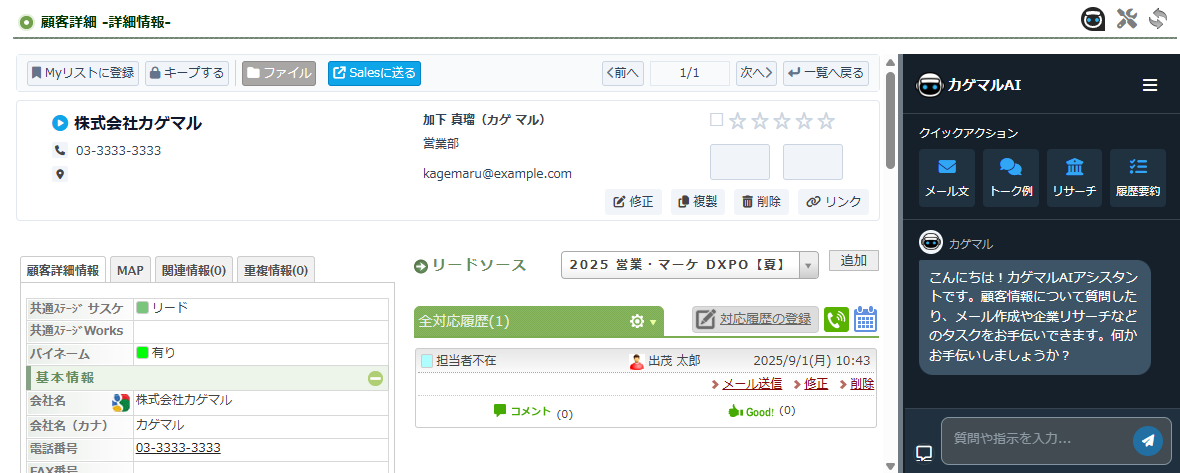Open the calendar icon beside history
Viewport: 1180px width, 473px height.
tap(866, 319)
